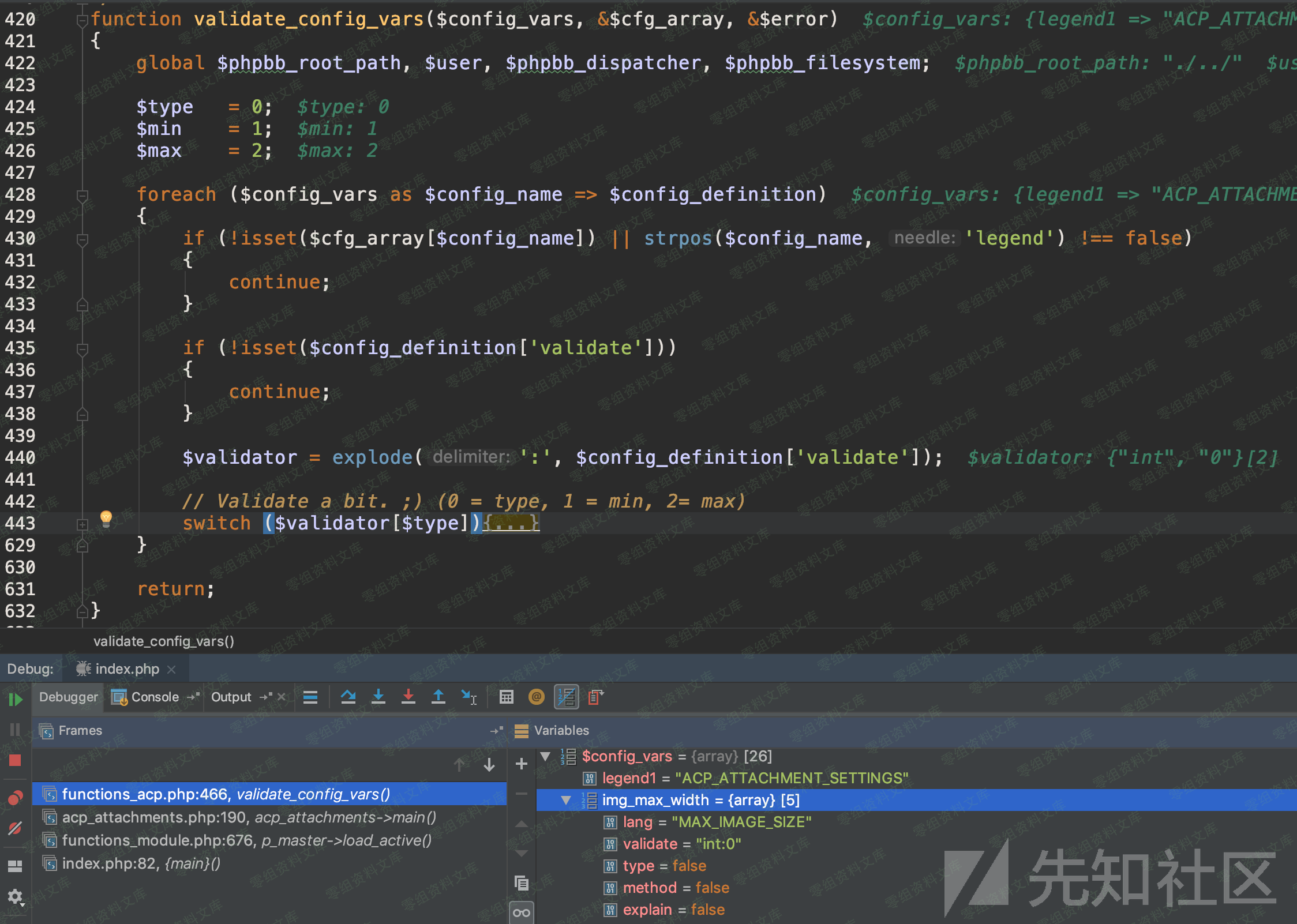
Task: Add new watch with plus icon
Action: coord(522,764)
